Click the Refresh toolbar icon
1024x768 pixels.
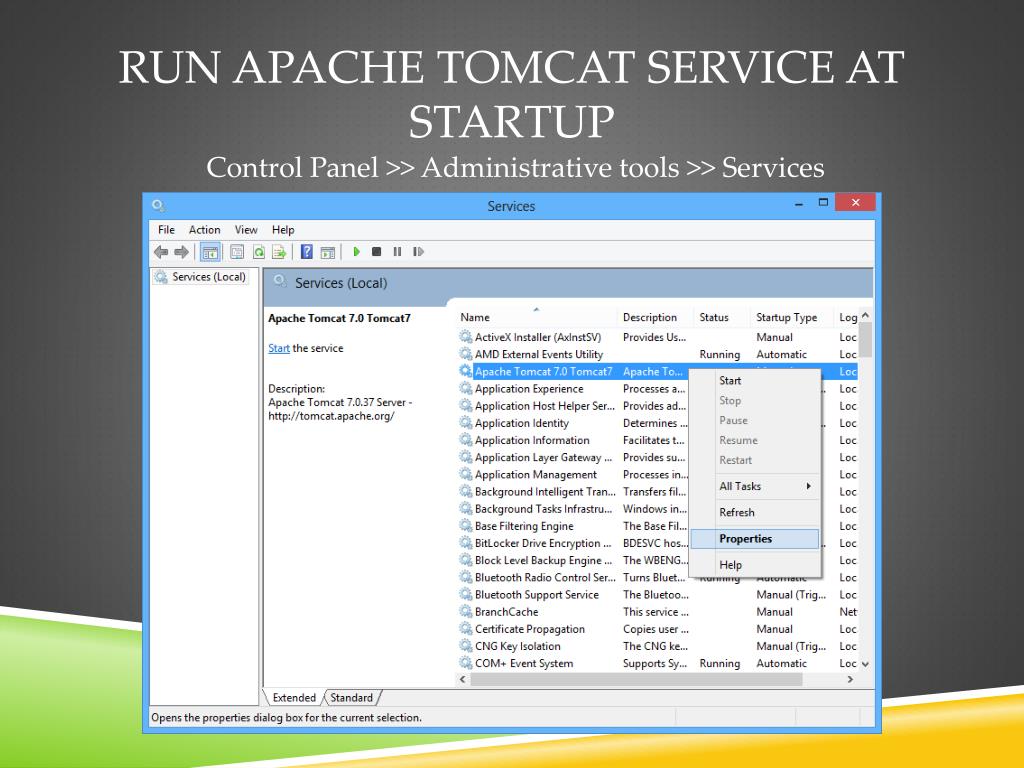[x=259, y=252]
